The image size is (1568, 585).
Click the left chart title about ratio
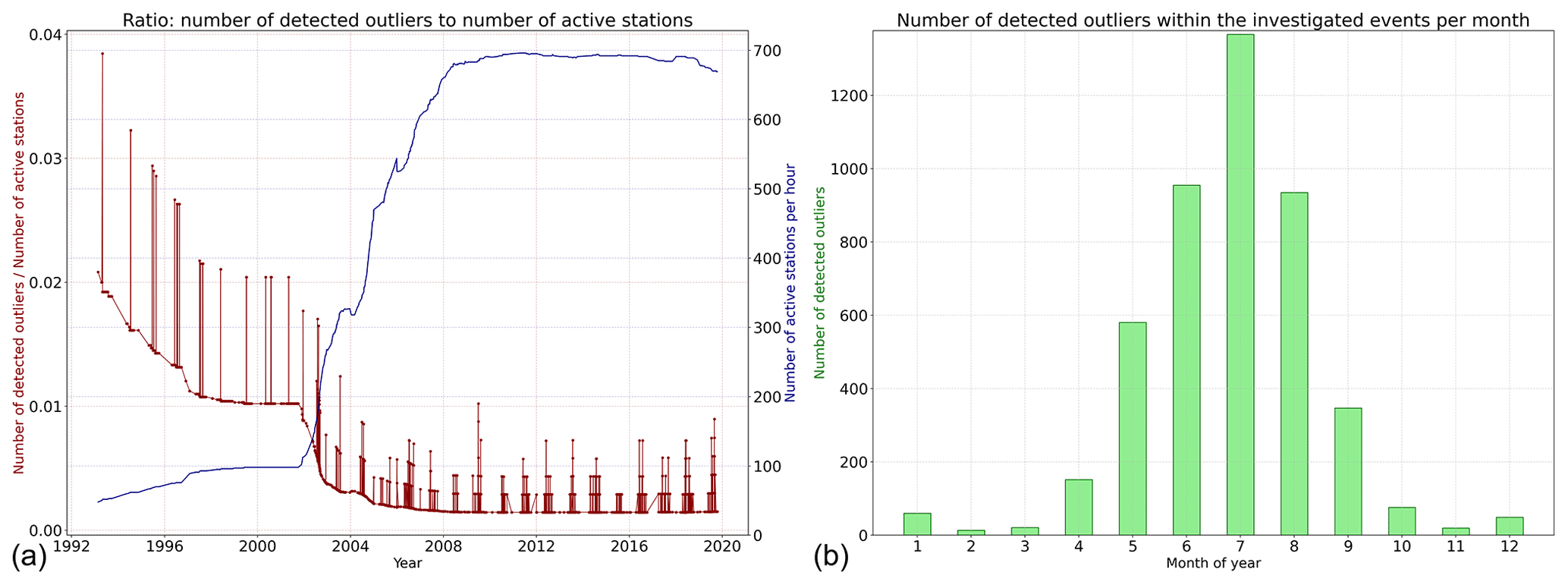tap(407, 20)
